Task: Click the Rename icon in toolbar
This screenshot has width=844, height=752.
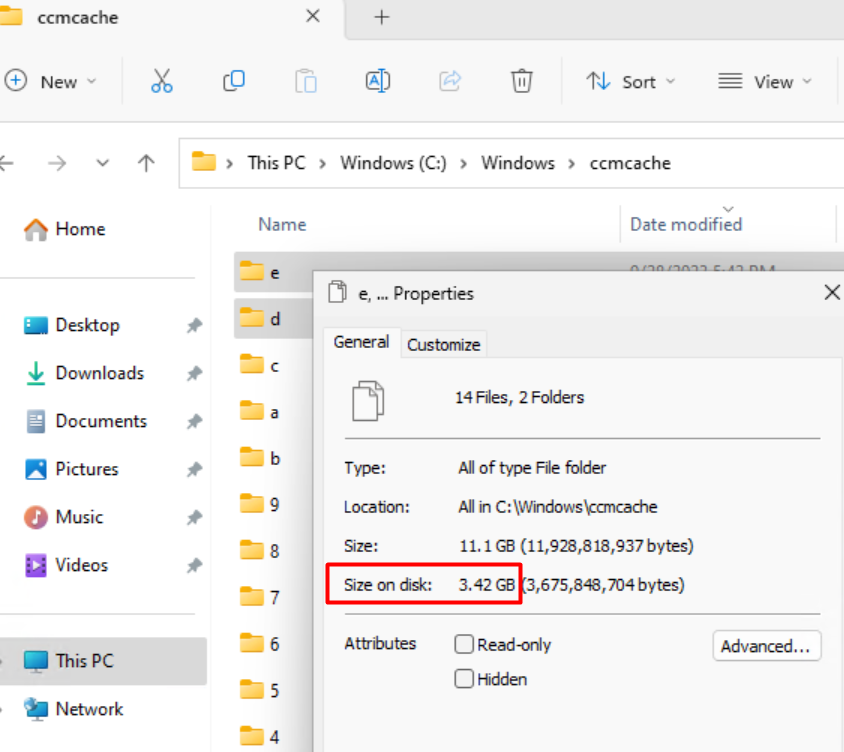Action: coord(378,81)
